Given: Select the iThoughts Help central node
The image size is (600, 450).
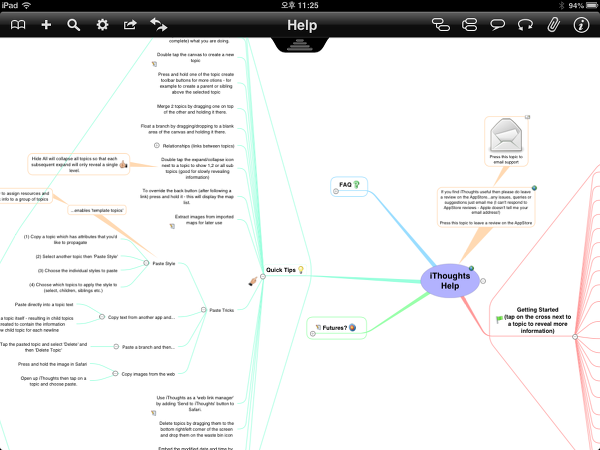Looking at the screenshot, I should click(450, 281).
